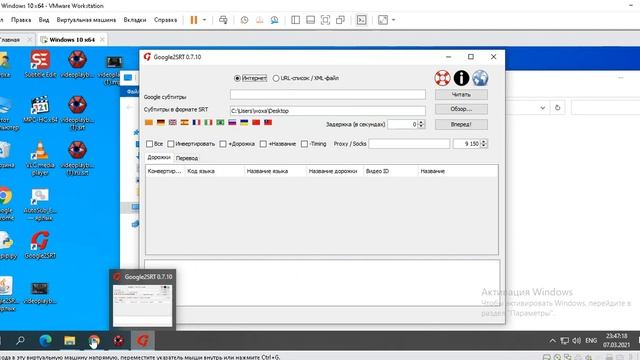640x360 pixels.
Task: Open VMware snapshot manager icon
Action: [x=274, y=20]
